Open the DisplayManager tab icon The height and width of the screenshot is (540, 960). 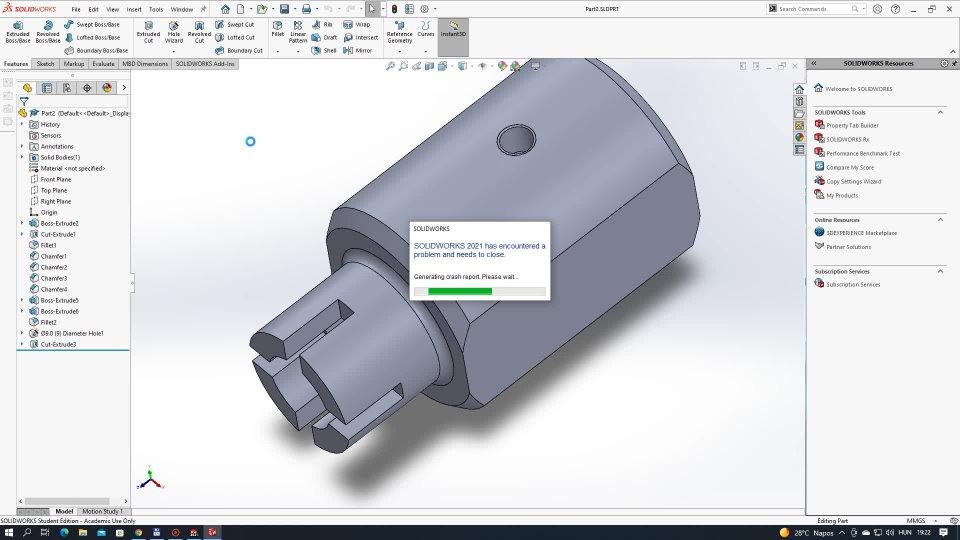click(x=107, y=88)
